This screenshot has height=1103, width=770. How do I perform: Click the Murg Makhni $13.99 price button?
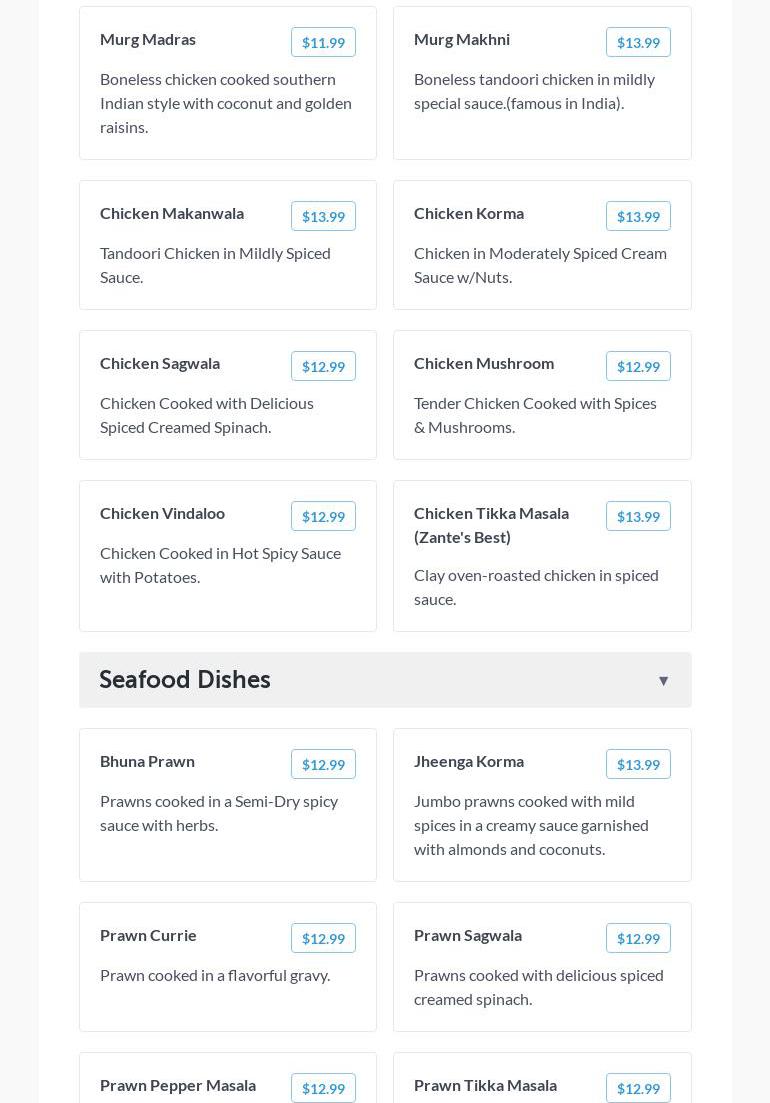tap(638, 42)
